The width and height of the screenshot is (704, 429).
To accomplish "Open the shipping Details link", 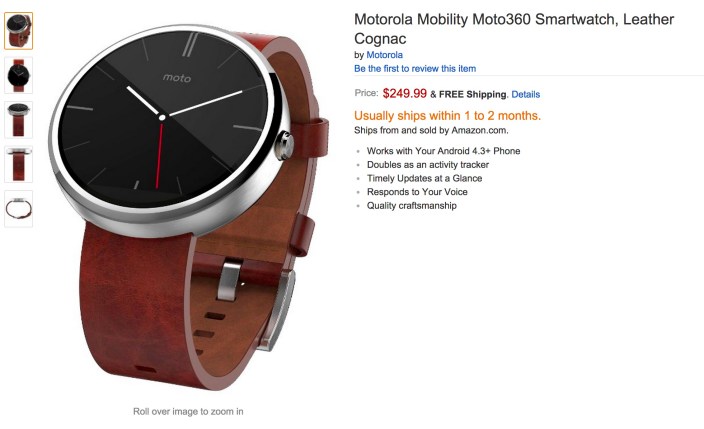I will pyautogui.click(x=525, y=94).
